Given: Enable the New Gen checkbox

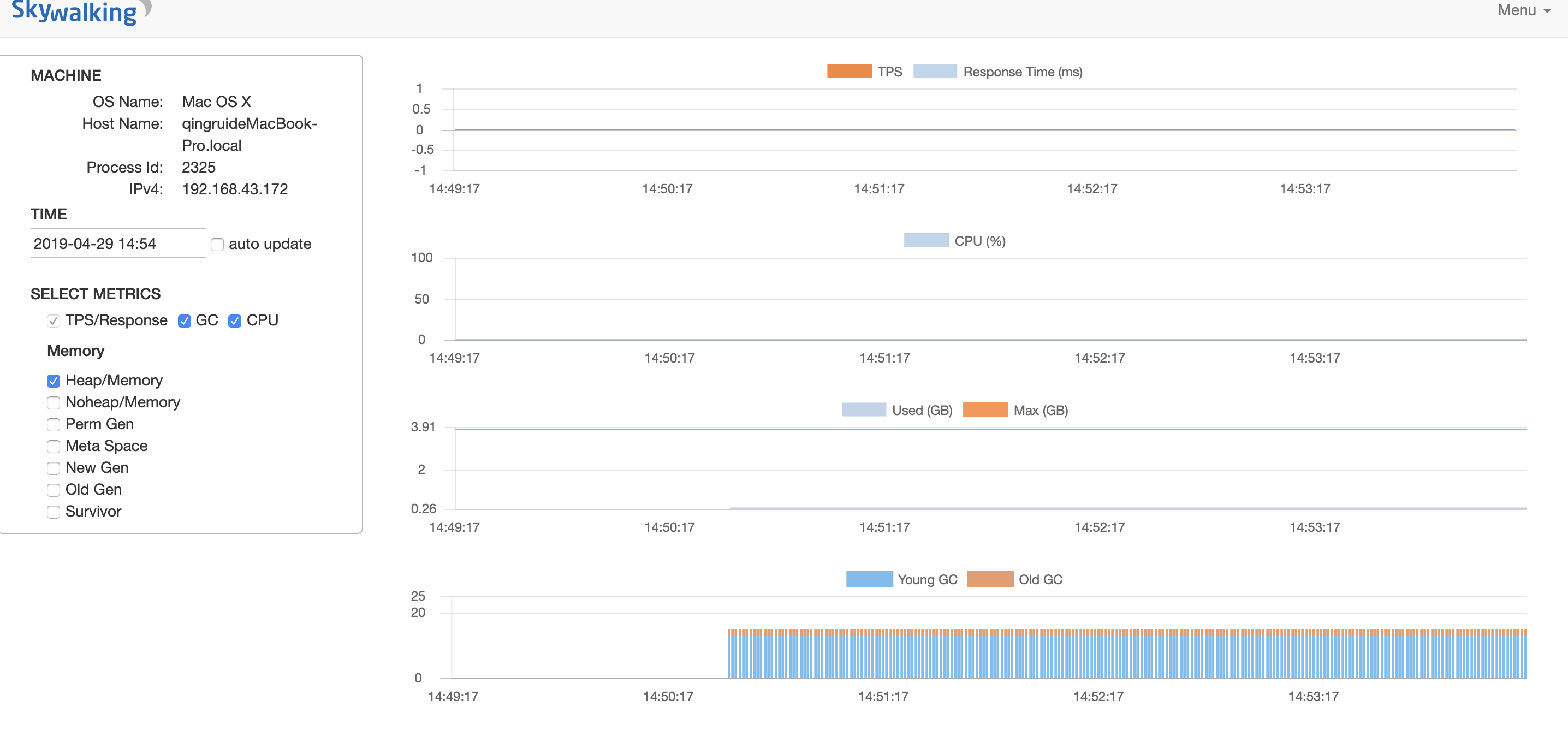Looking at the screenshot, I should tap(54, 469).
